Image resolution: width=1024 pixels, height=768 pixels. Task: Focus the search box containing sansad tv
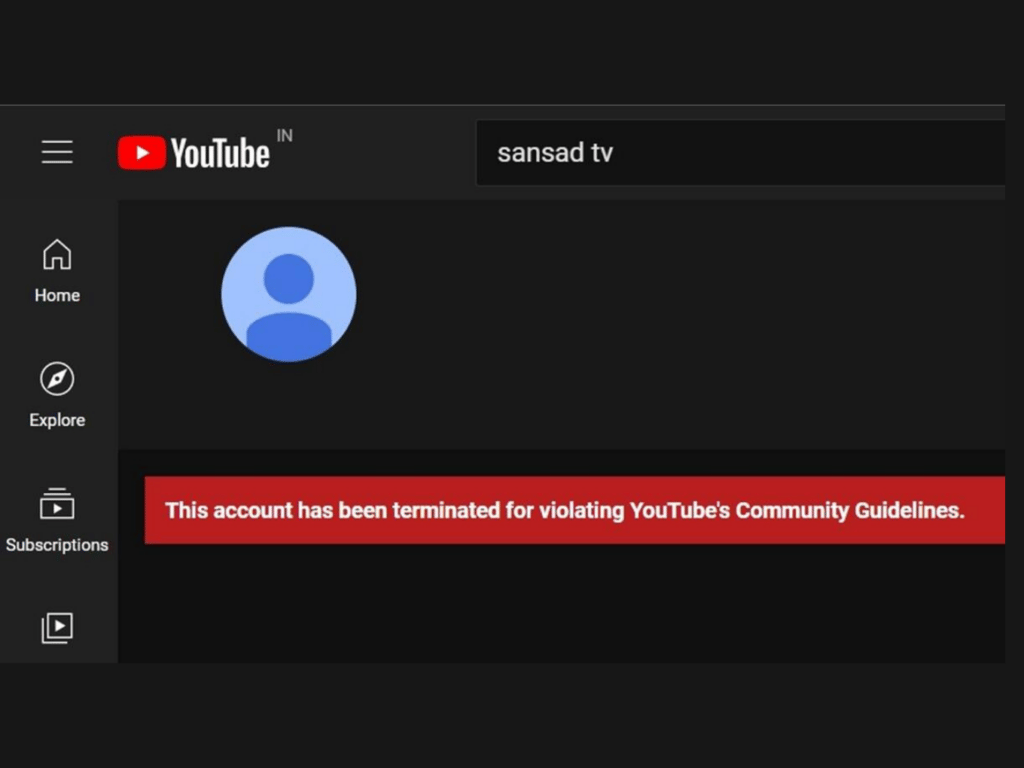741,153
